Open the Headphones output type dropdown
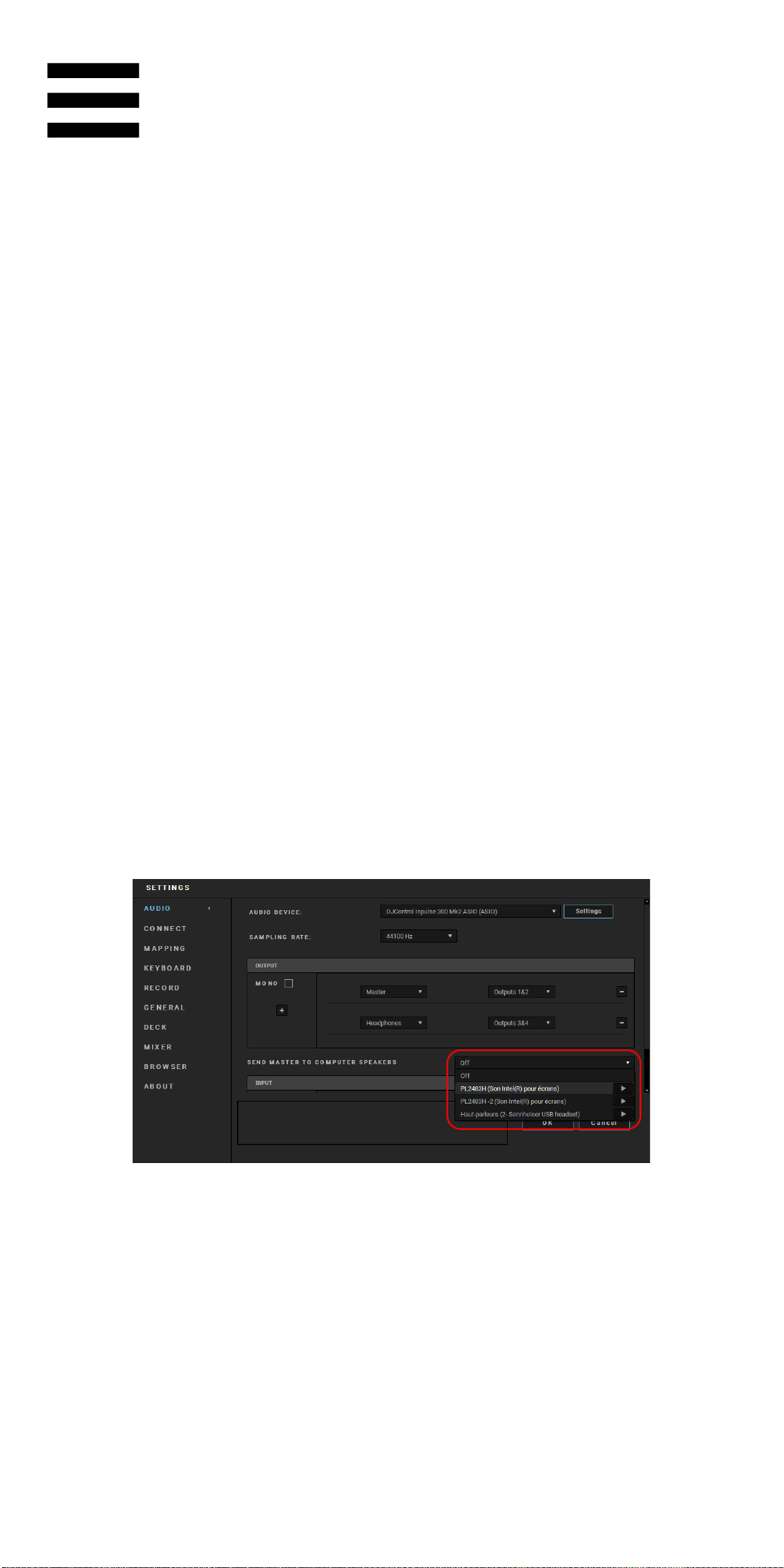784x1568 pixels. [393, 1023]
